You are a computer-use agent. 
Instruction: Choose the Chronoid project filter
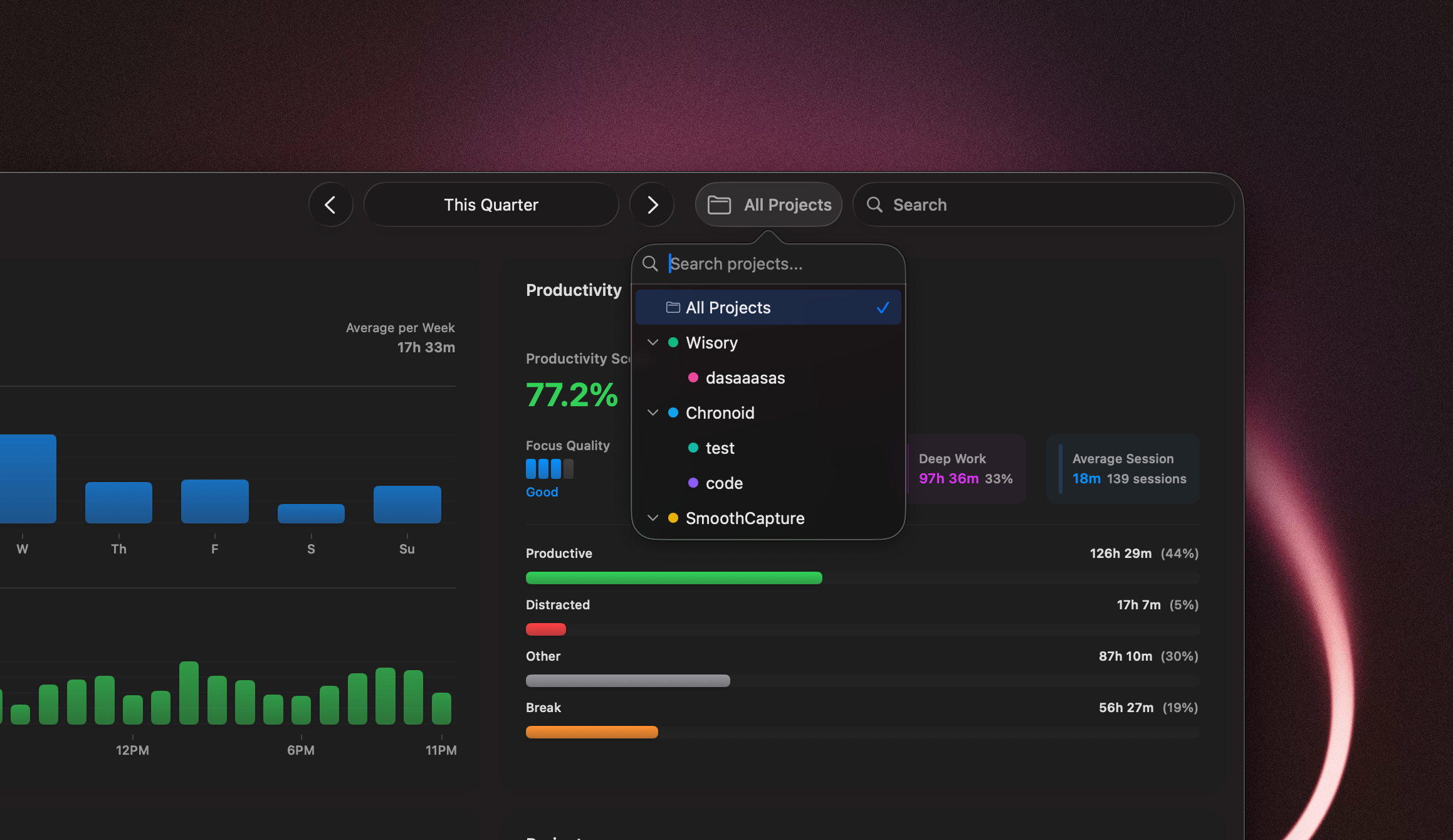point(720,412)
